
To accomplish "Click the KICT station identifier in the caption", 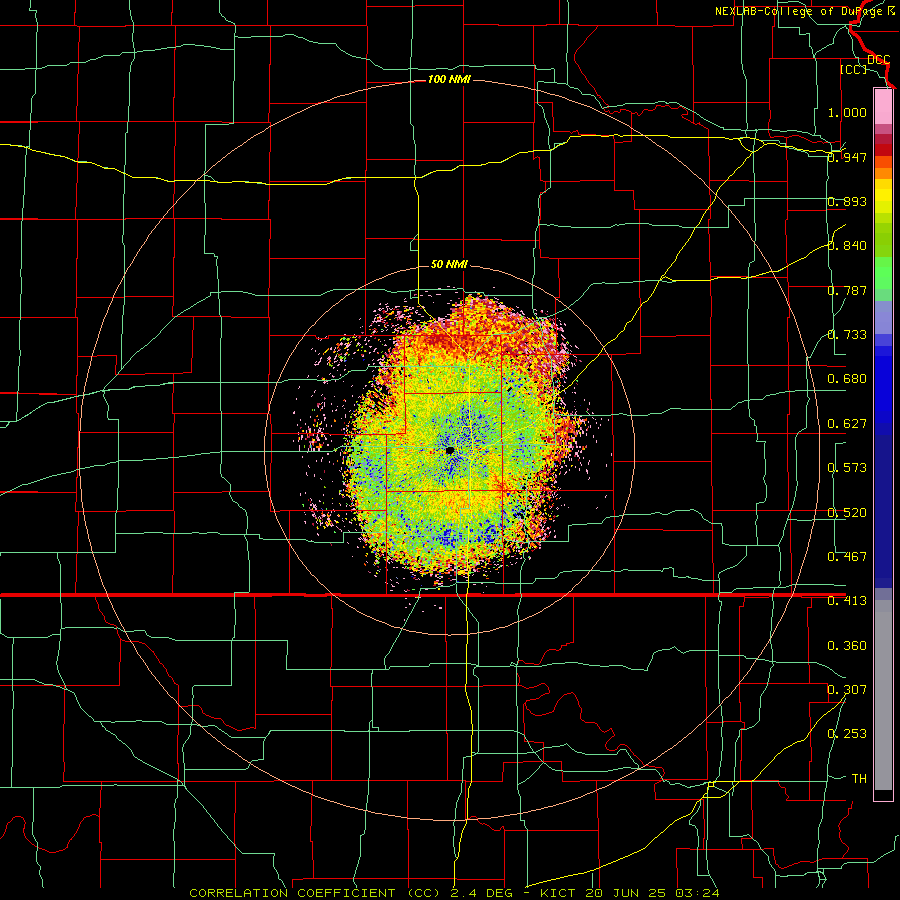I will click(560, 893).
